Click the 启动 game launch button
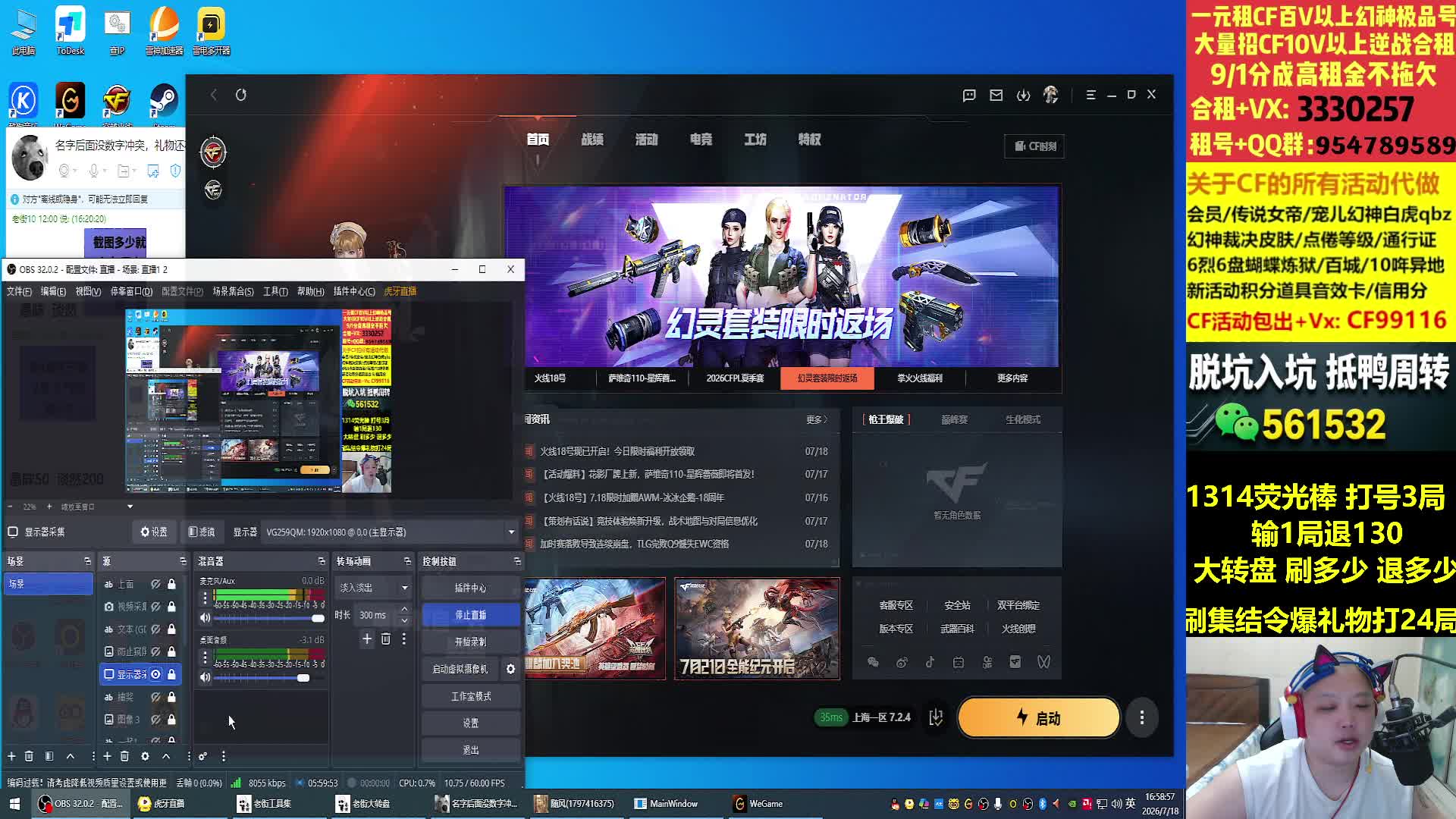The image size is (1456, 819). (x=1038, y=717)
